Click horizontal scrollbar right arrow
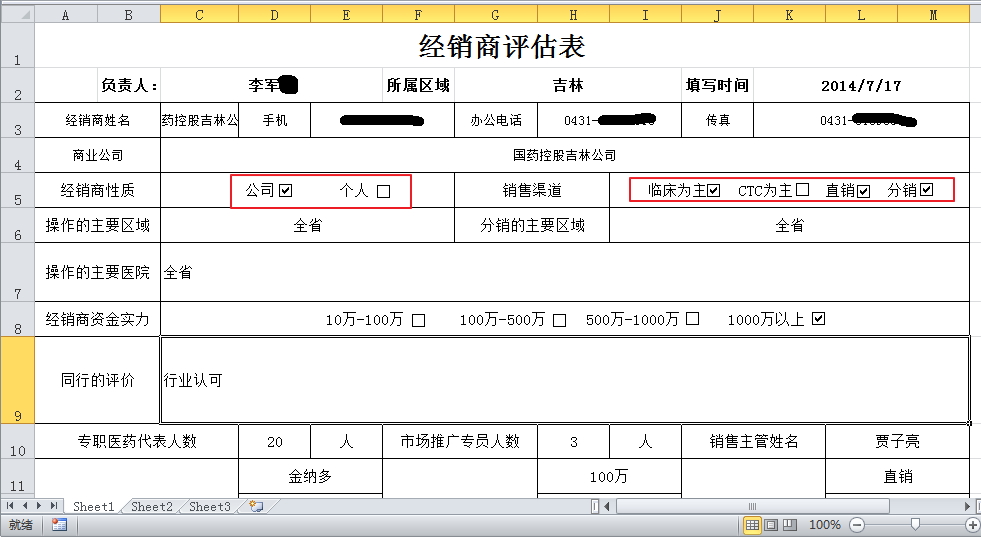Viewport: 981px width, 537px height. coord(968,506)
